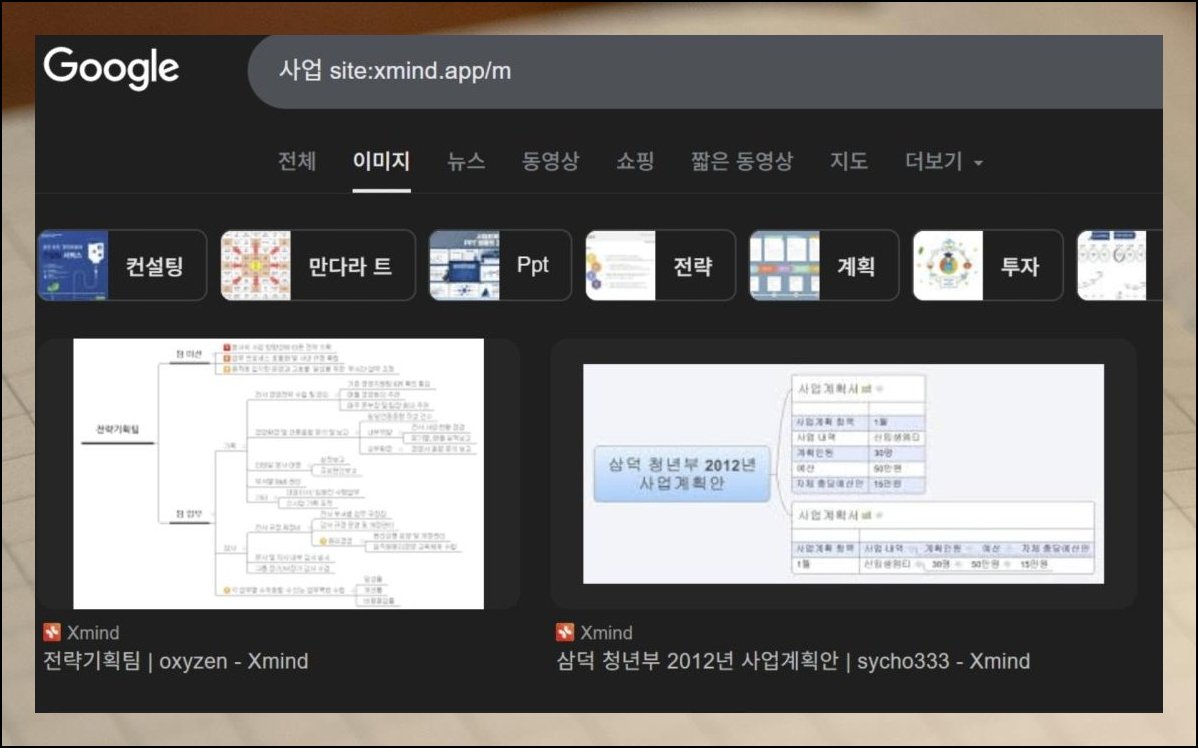Select the 계획 filter chip
Screen dimensions: 1198x748
(x=824, y=265)
